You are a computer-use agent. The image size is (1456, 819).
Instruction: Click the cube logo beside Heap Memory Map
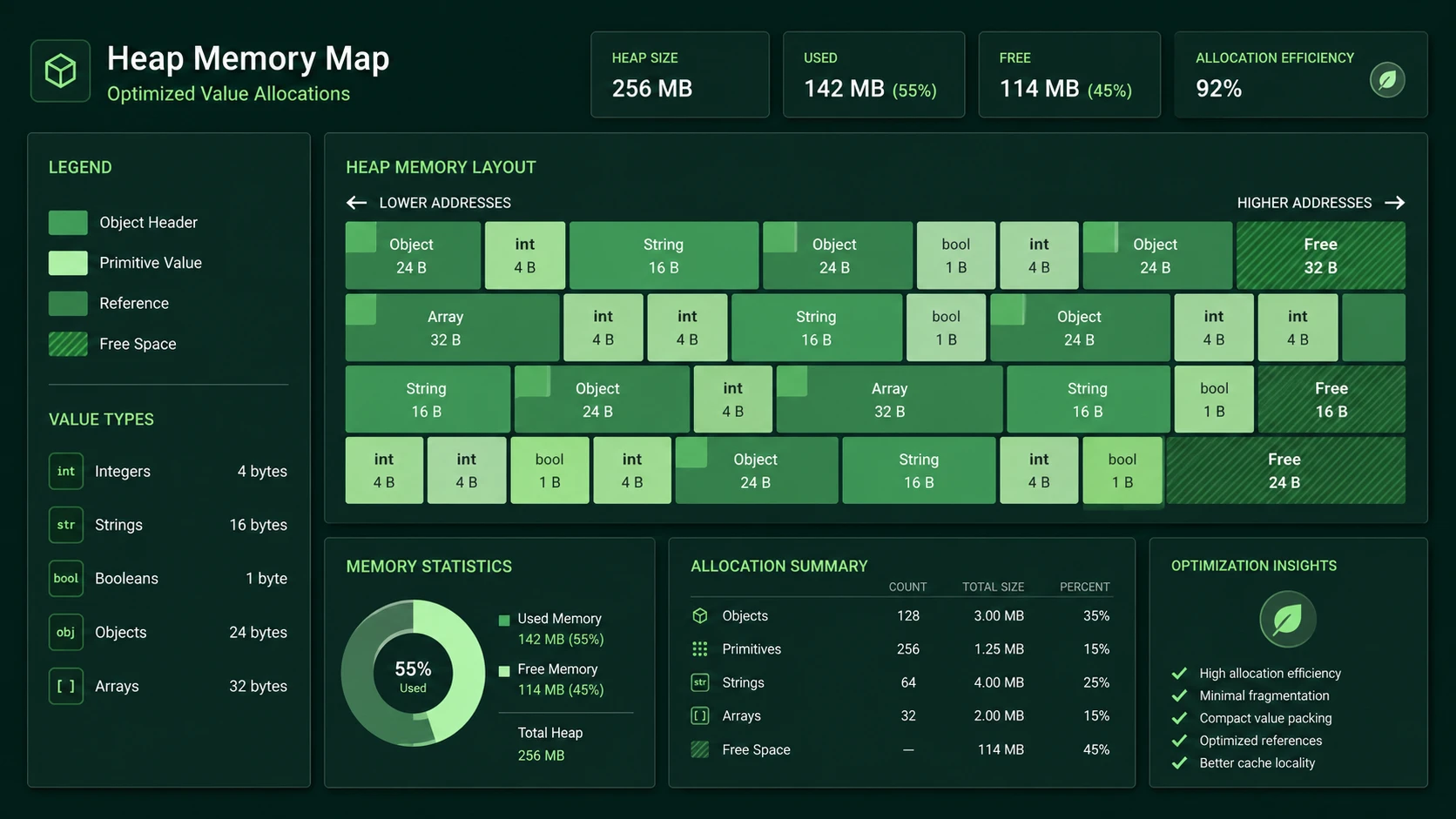pyautogui.click(x=60, y=70)
